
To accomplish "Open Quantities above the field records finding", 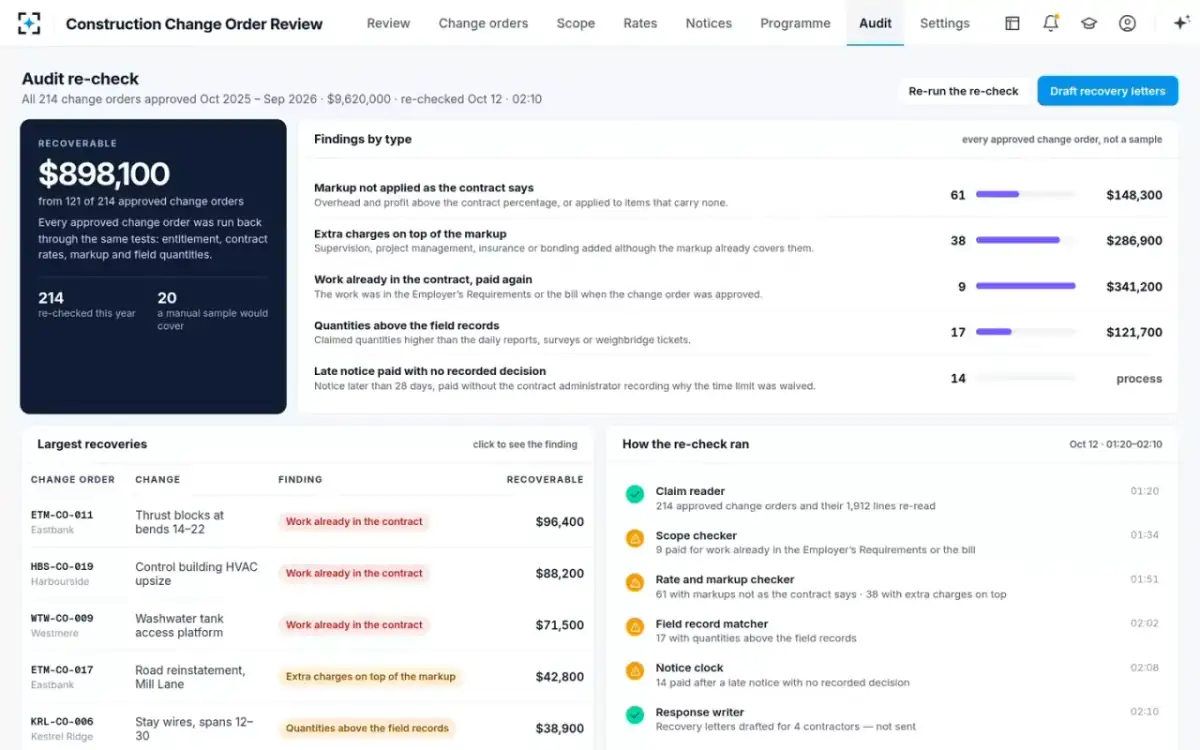I will point(738,333).
